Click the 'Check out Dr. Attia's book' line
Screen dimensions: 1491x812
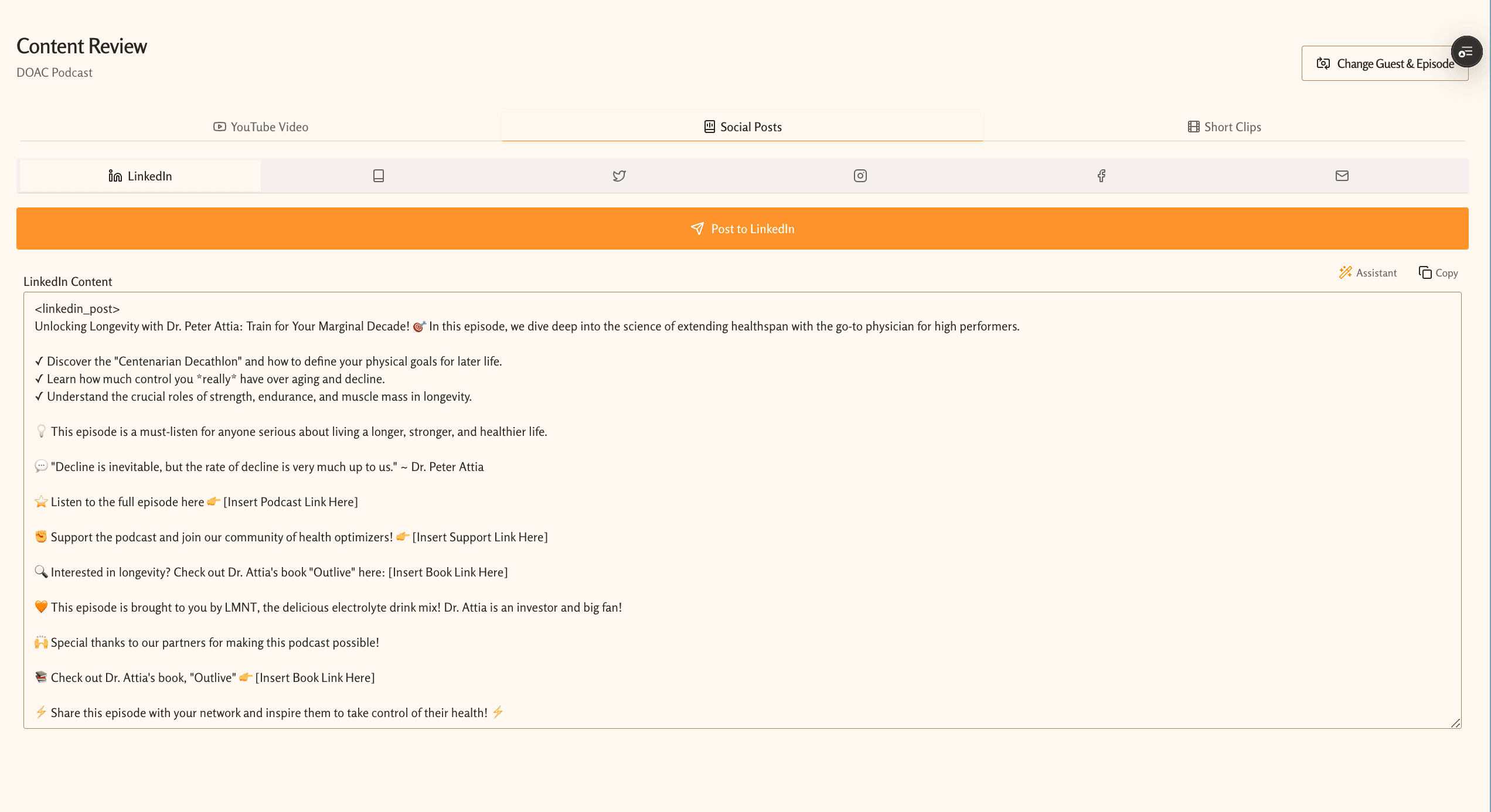tap(205, 678)
